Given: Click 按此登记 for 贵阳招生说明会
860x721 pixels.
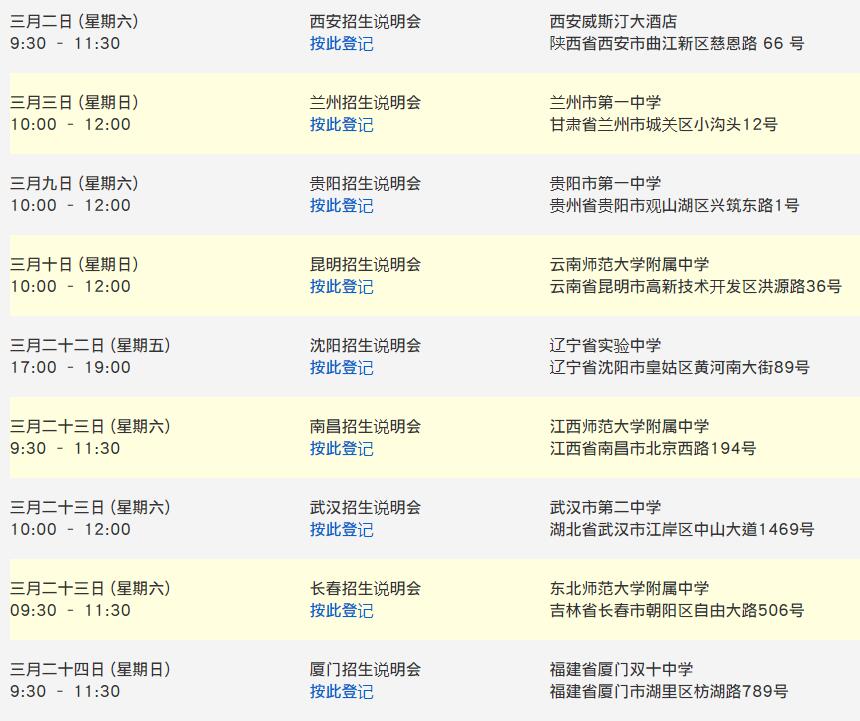Looking at the screenshot, I should point(341,206).
